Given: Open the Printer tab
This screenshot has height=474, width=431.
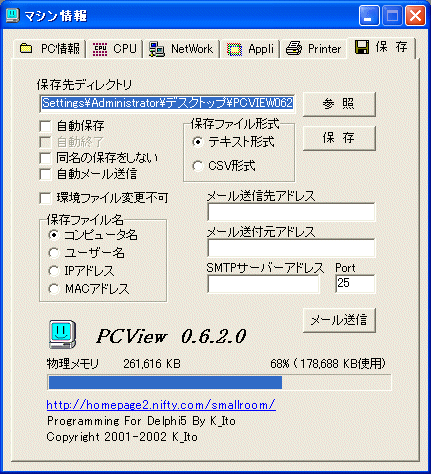Looking at the screenshot, I should coord(313,49).
